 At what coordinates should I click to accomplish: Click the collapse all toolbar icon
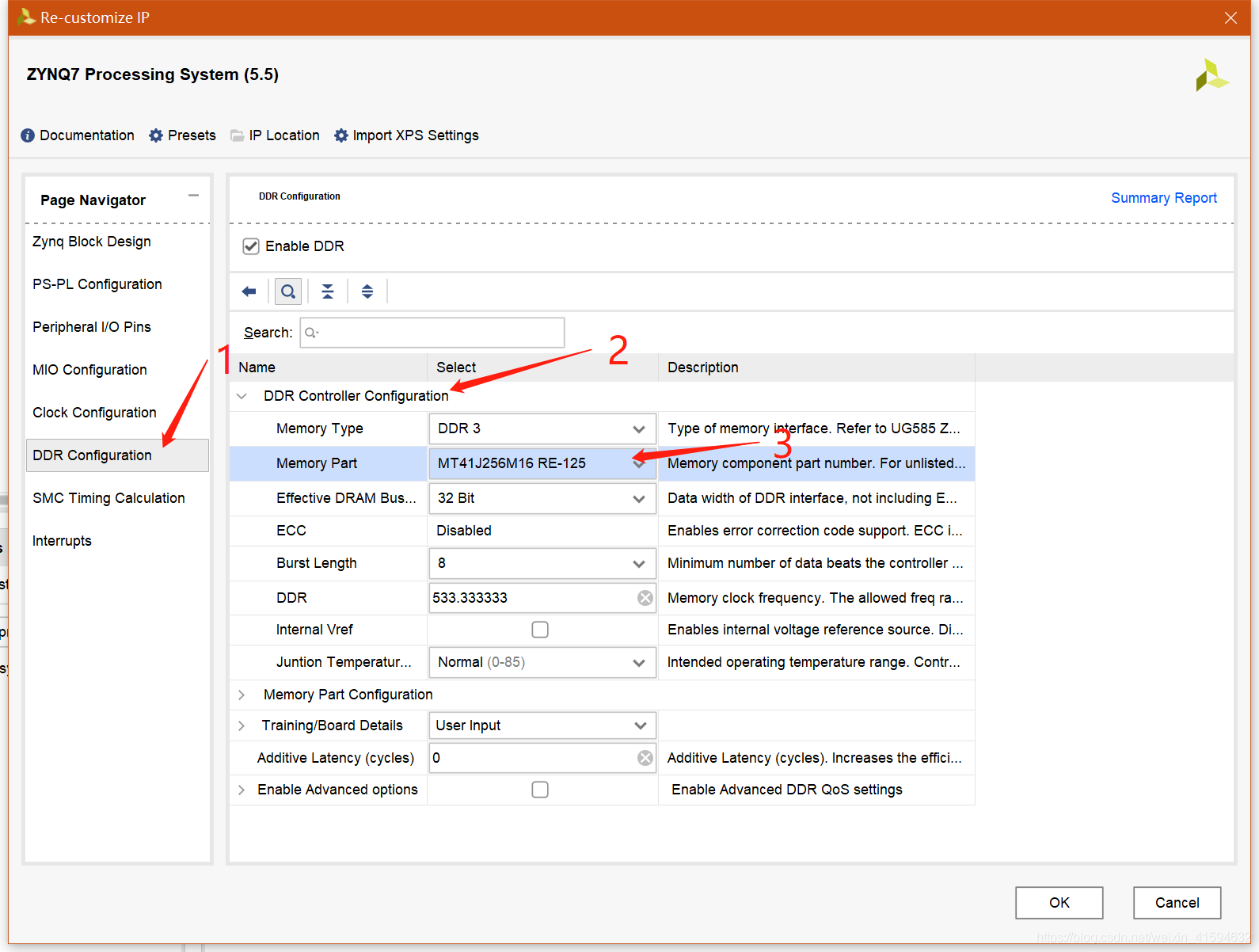coord(328,291)
